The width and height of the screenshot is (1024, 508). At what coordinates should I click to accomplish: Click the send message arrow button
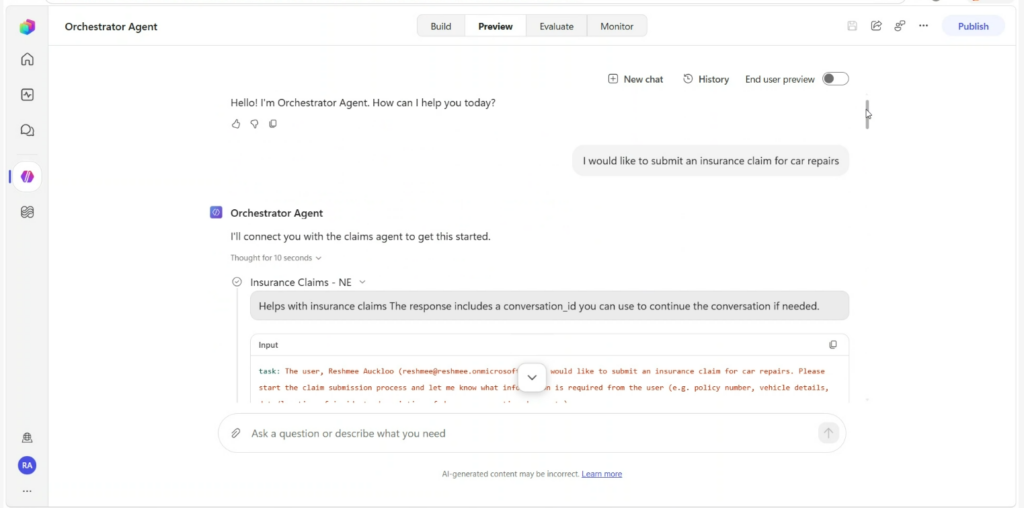click(x=828, y=433)
